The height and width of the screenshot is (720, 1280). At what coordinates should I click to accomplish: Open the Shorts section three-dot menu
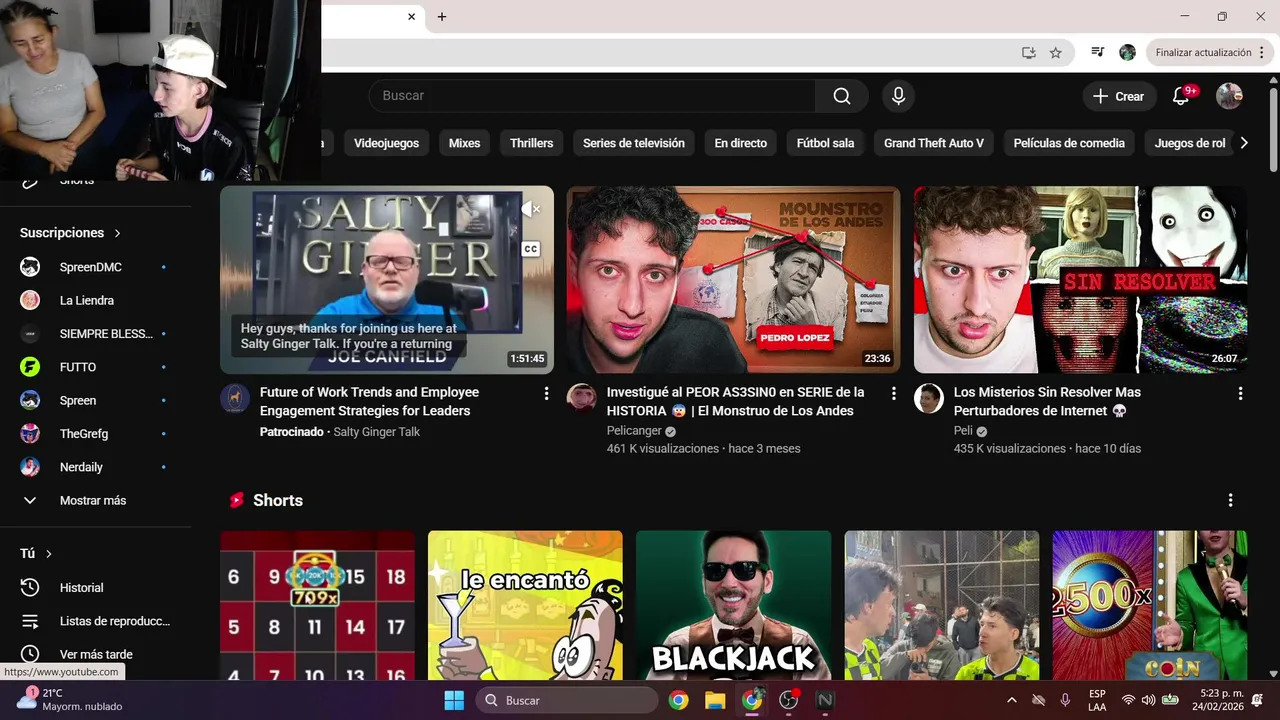(x=1230, y=500)
